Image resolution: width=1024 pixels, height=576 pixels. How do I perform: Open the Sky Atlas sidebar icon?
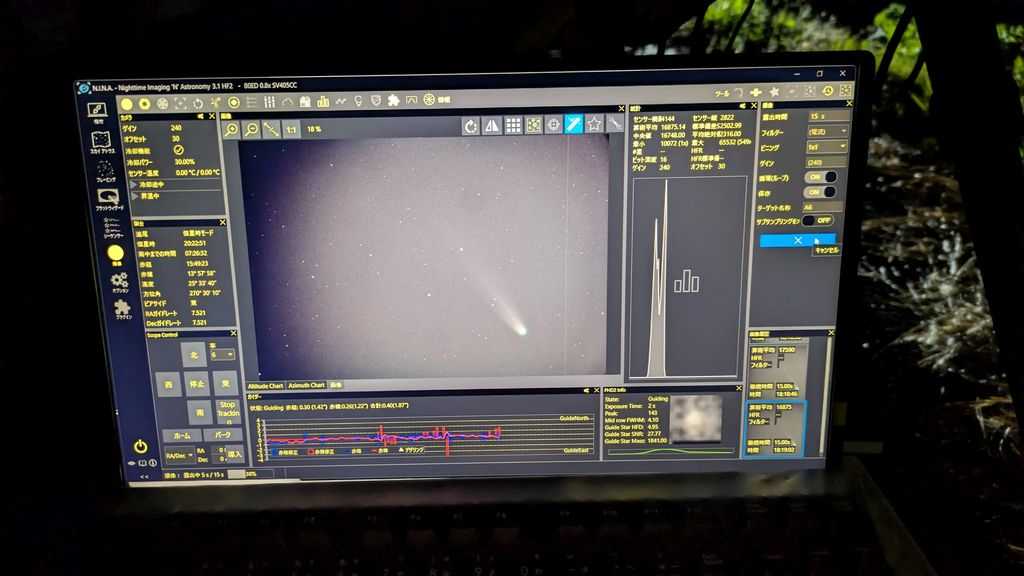coord(102,142)
